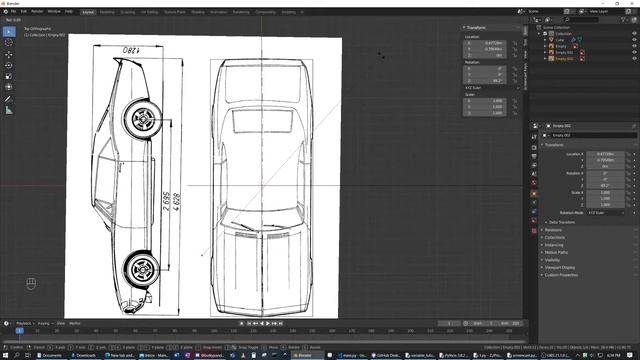
Task: Hide the Empty object in the outliner
Action: (x=634, y=46)
